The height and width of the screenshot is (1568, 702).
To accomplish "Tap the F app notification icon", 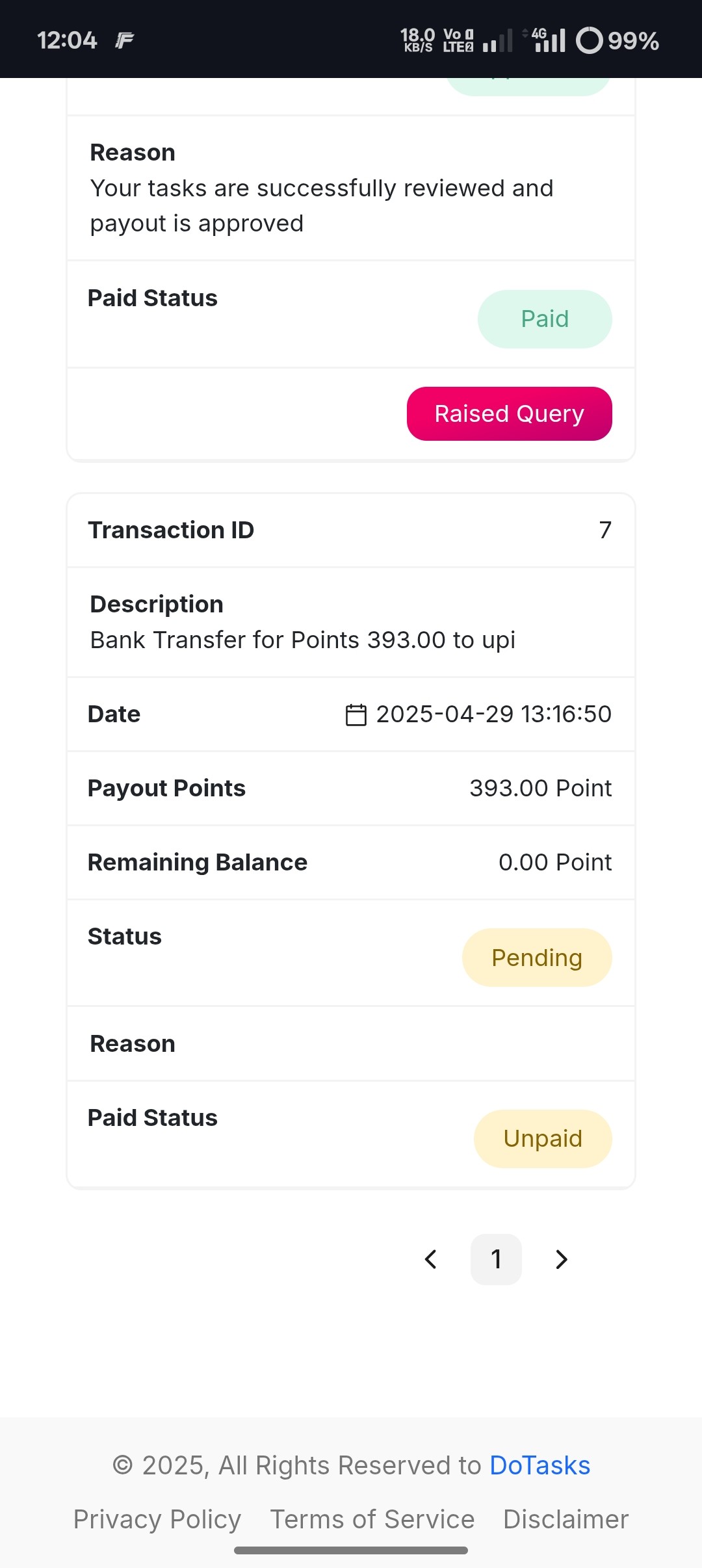I will (x=124, y=40).
